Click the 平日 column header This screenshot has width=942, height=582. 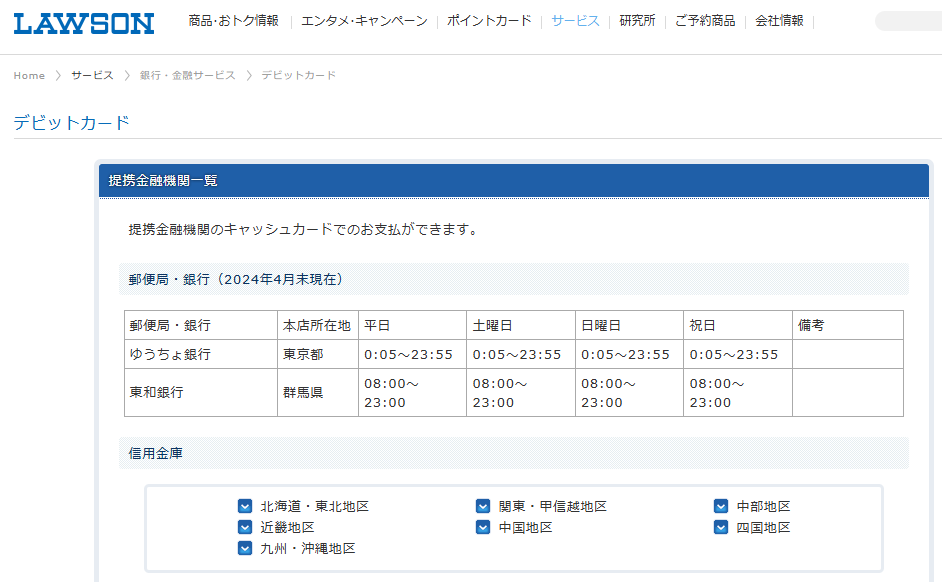[412, 326]
